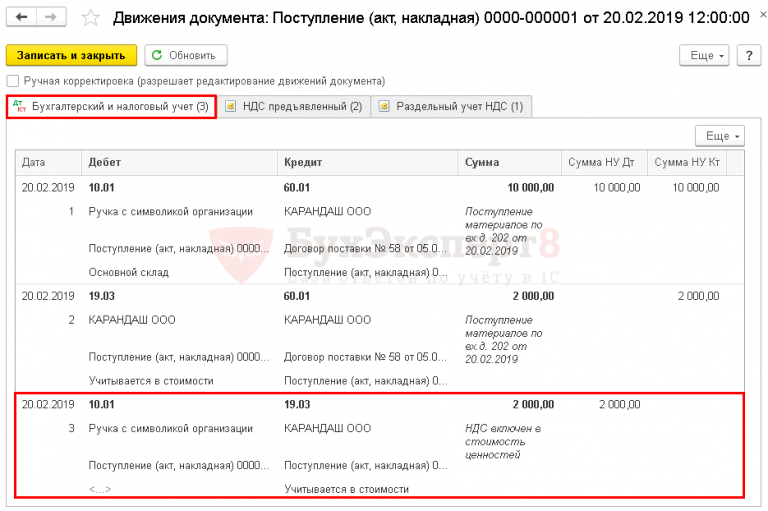The image size is (768, 511).
Task: Enable Ручная корректировка checkbox
Action: click(13, 81)
